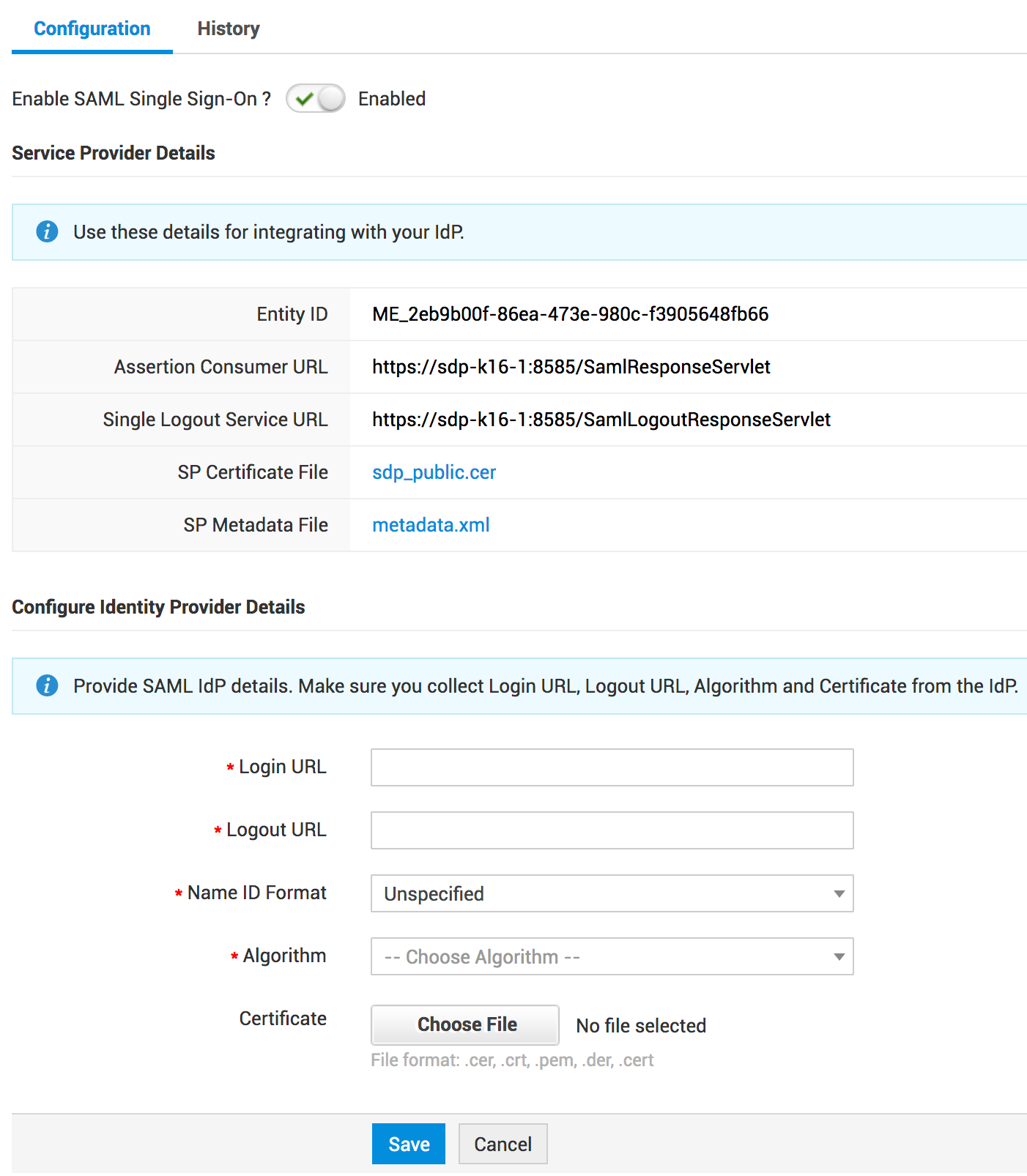Click info icon in Service Provider banner
The image size is (1027, 1176).
pyautogui.click(x=47, y=231)
